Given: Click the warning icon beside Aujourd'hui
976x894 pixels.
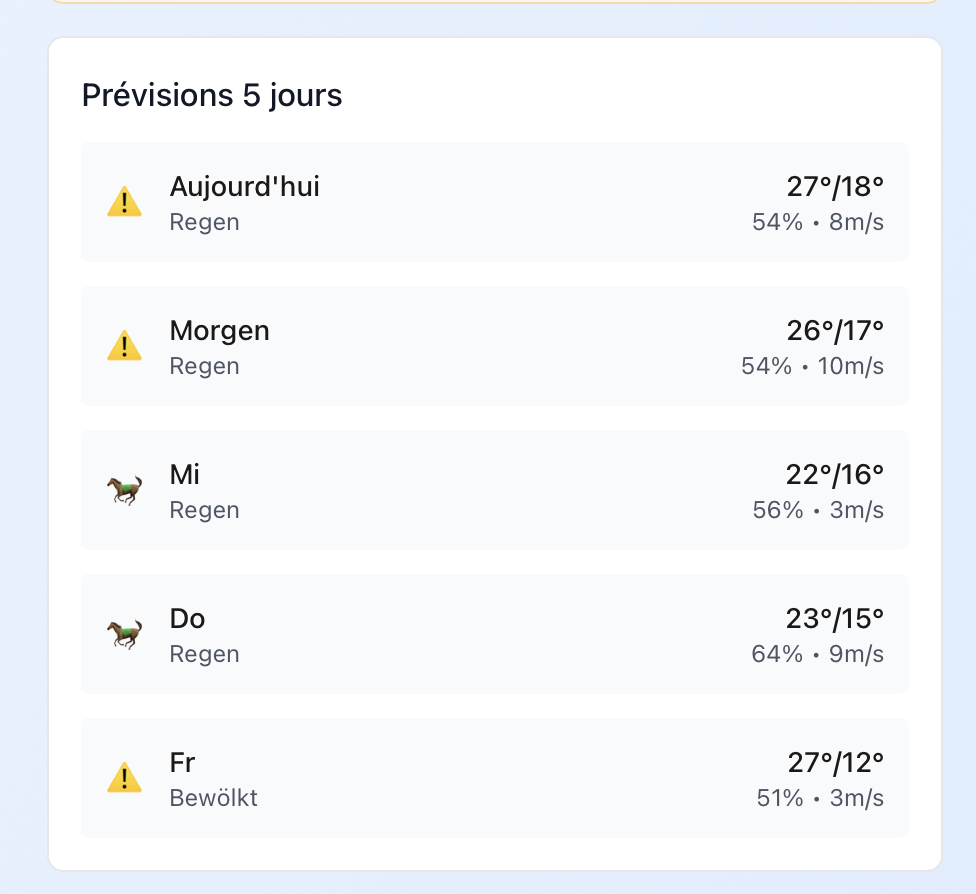Looking at the screenshot, I should (124, 203).
